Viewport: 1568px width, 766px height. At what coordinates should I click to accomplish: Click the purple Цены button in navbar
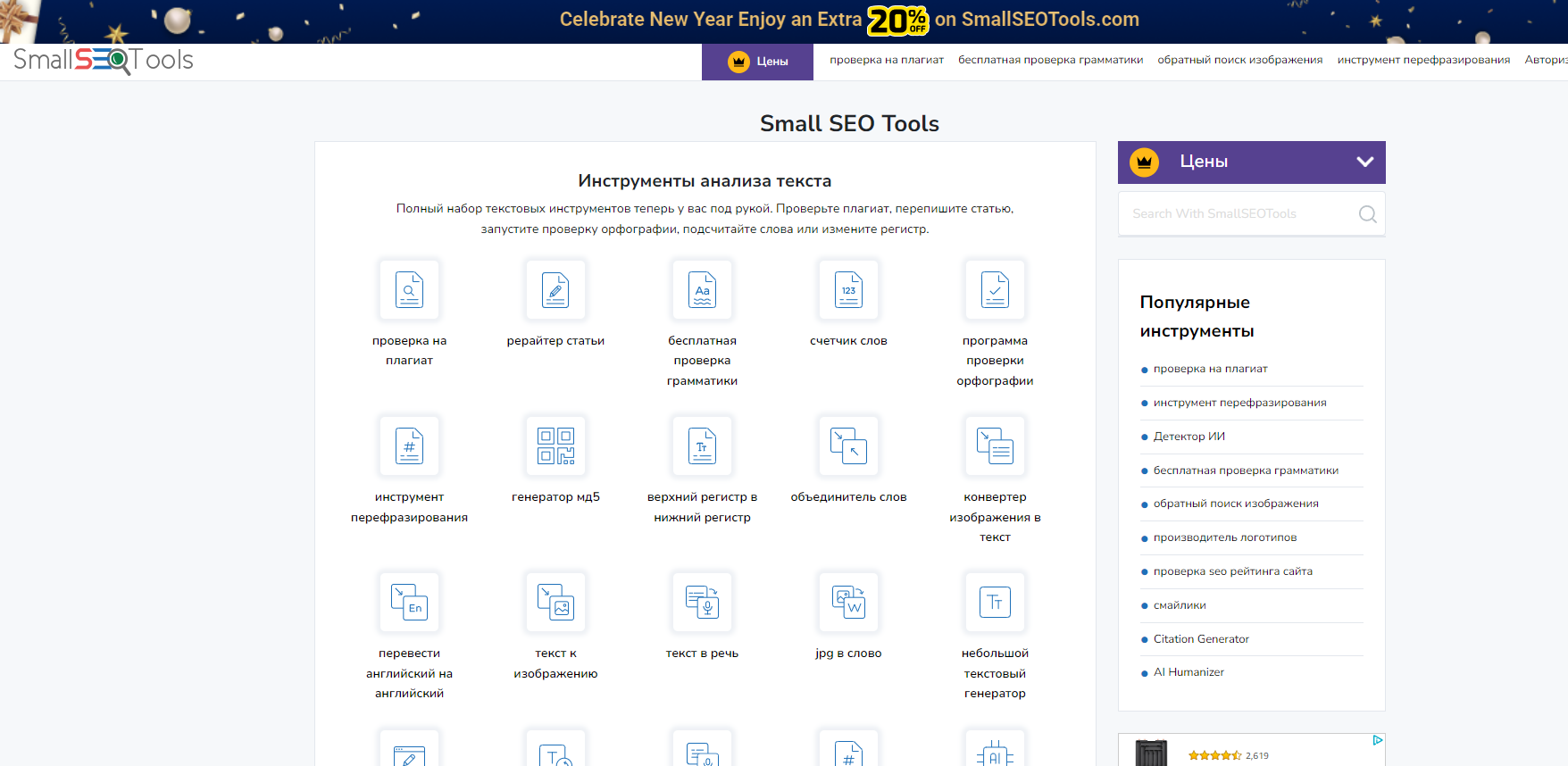point(757,62)
